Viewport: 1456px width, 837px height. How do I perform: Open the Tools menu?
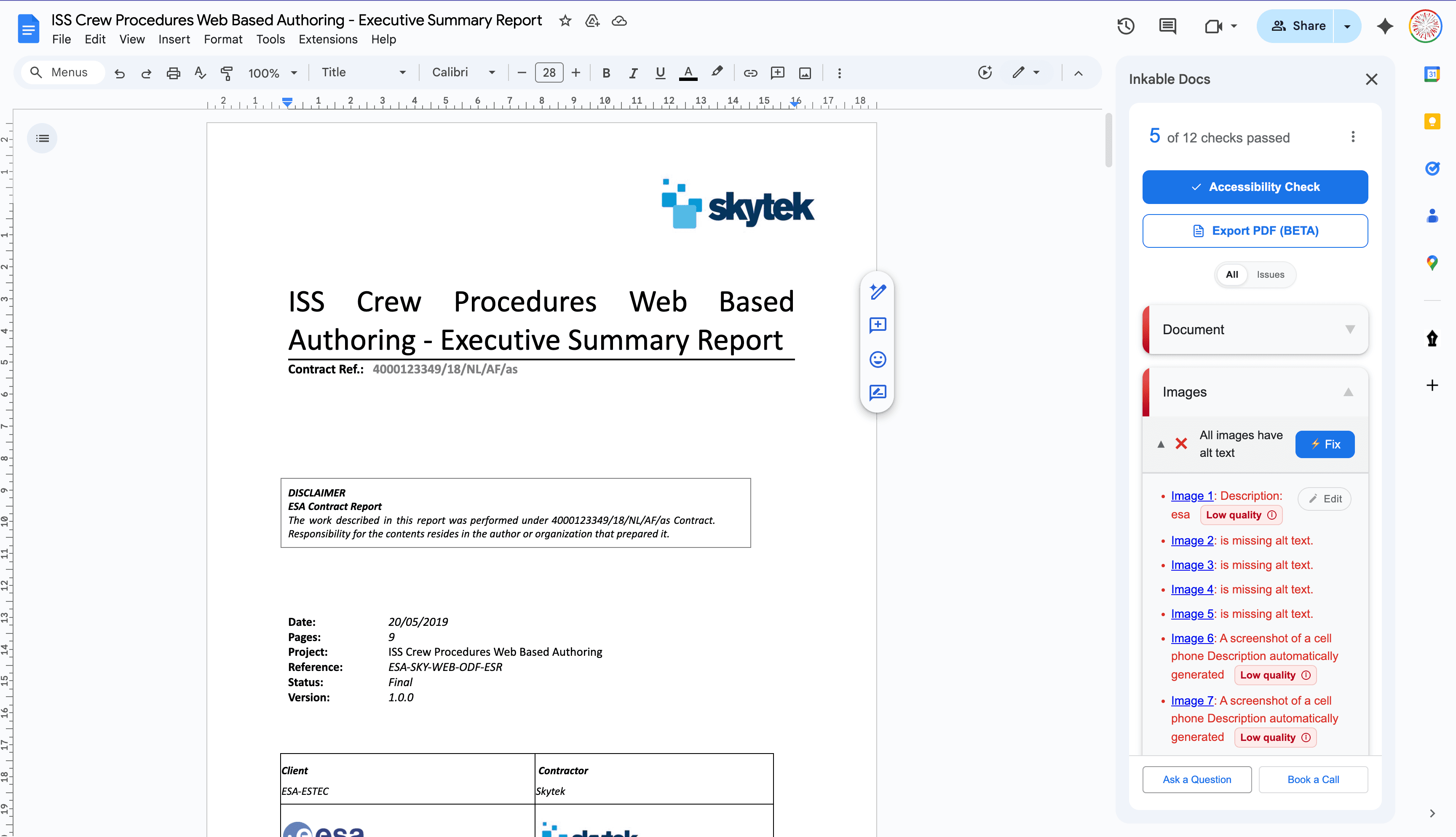[x=270, y=39]
